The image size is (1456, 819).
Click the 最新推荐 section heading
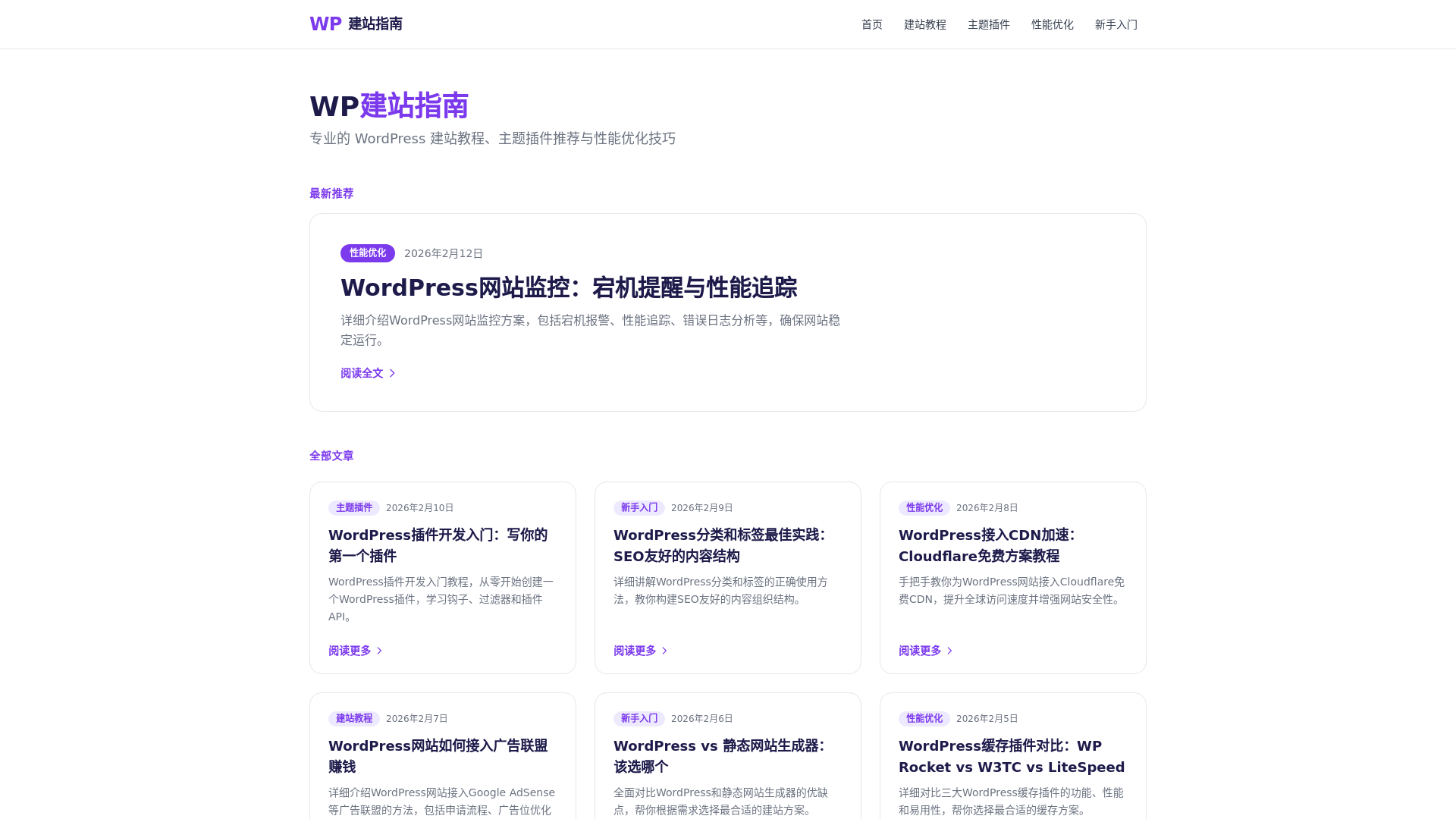tap(331, 193)
